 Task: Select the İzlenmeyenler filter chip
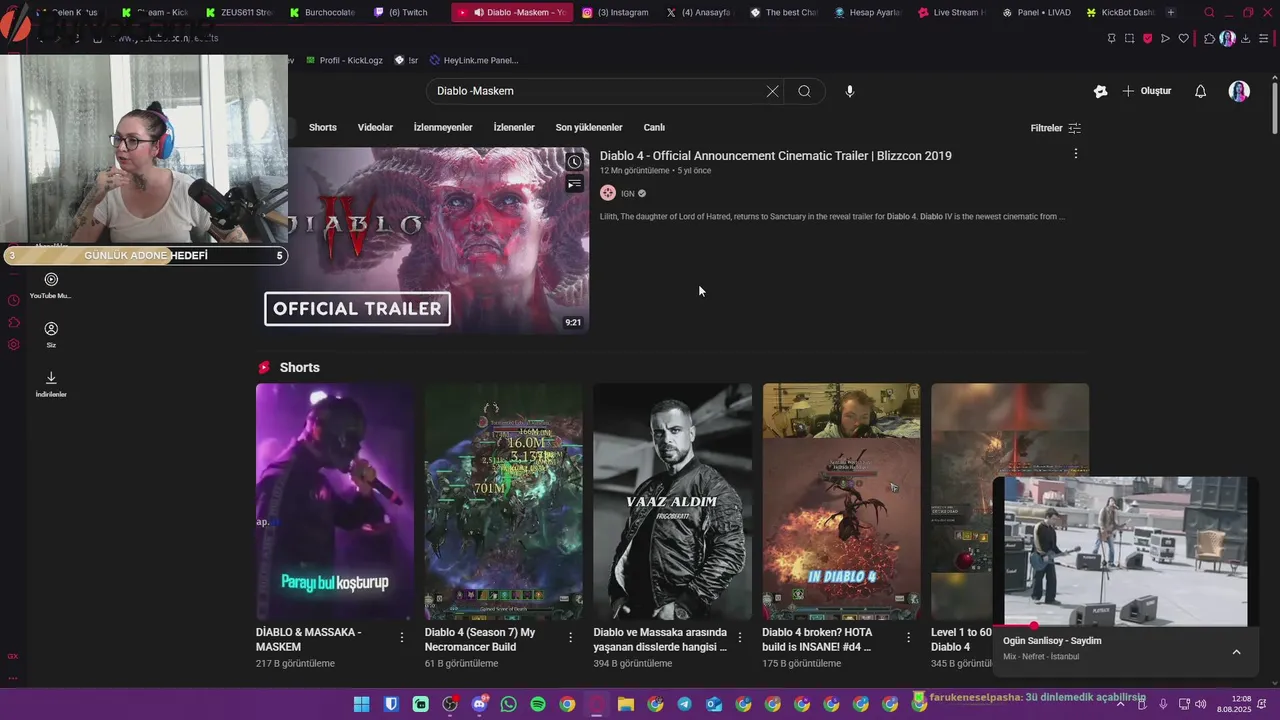[x=443, y=127]
